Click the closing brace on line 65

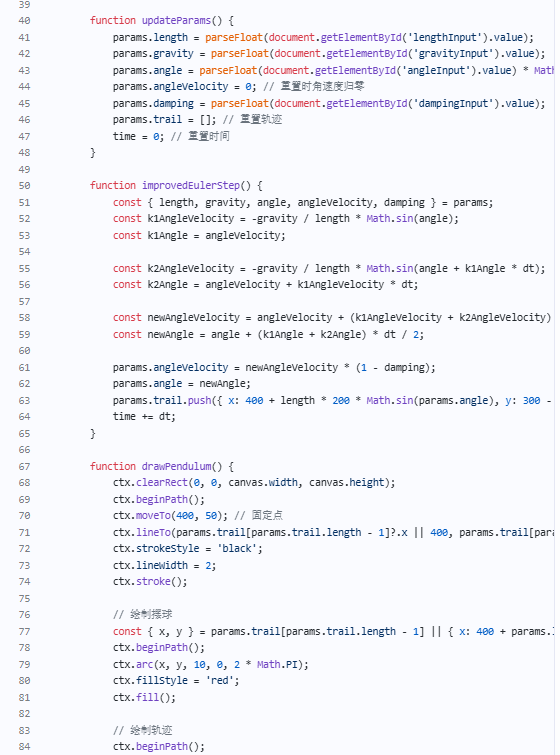(92, 434)
